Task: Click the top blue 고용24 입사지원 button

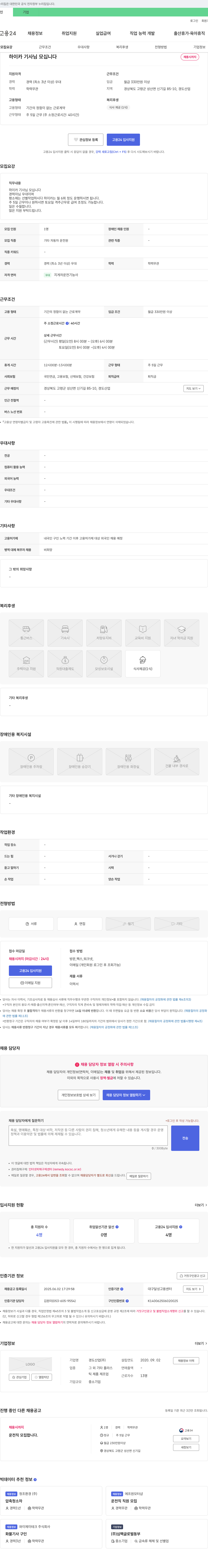Action: (123, 139)
